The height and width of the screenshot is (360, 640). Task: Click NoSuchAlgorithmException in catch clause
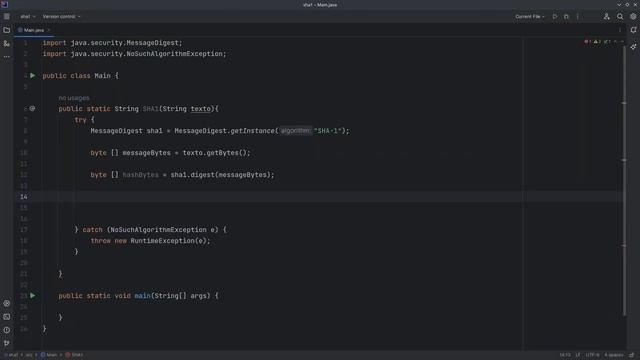point(158,230)
